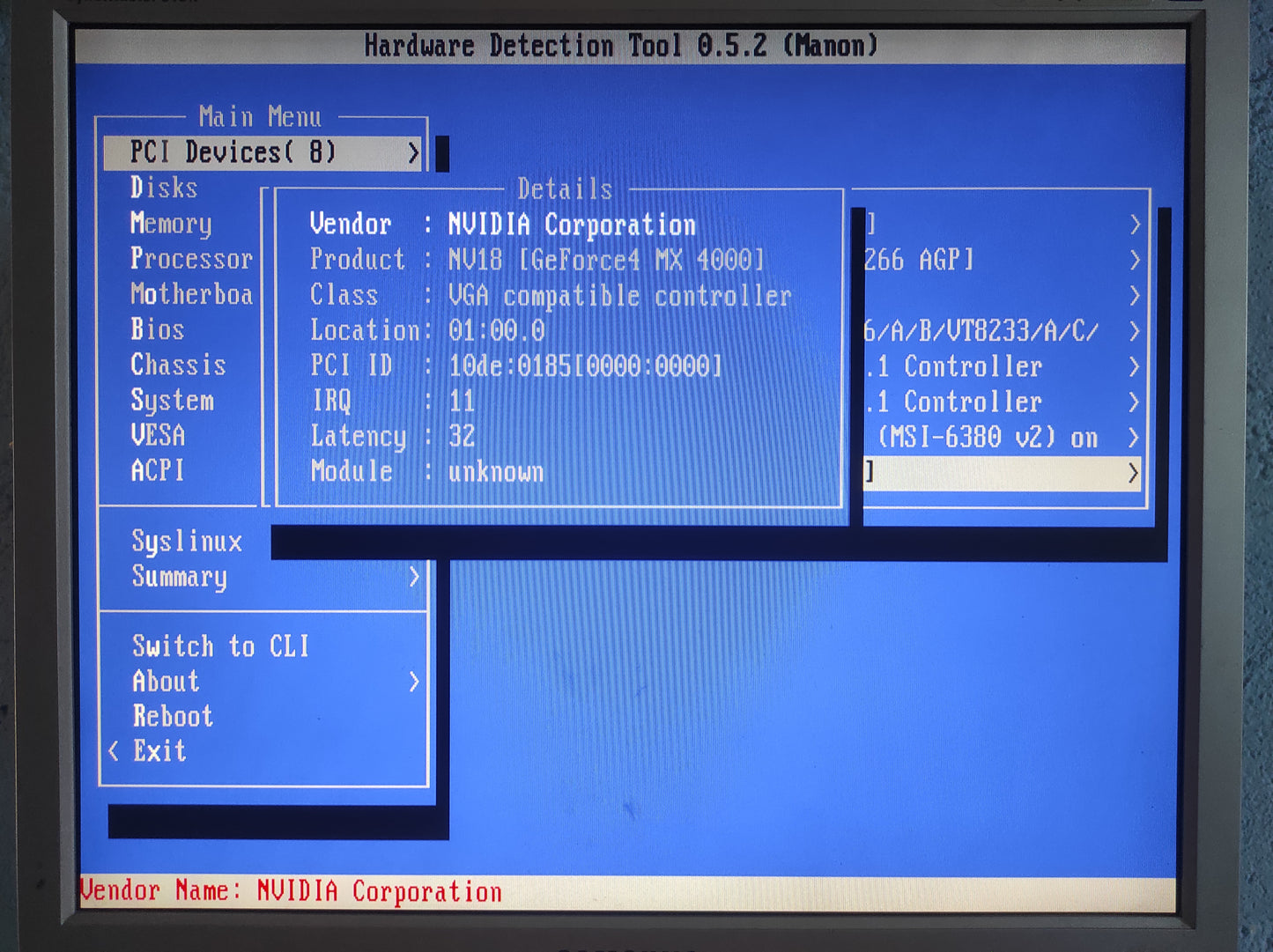This screenshot has height=952, width=1273.
Task: Open the Bios menu item
Action: click(x=158, y=329)
